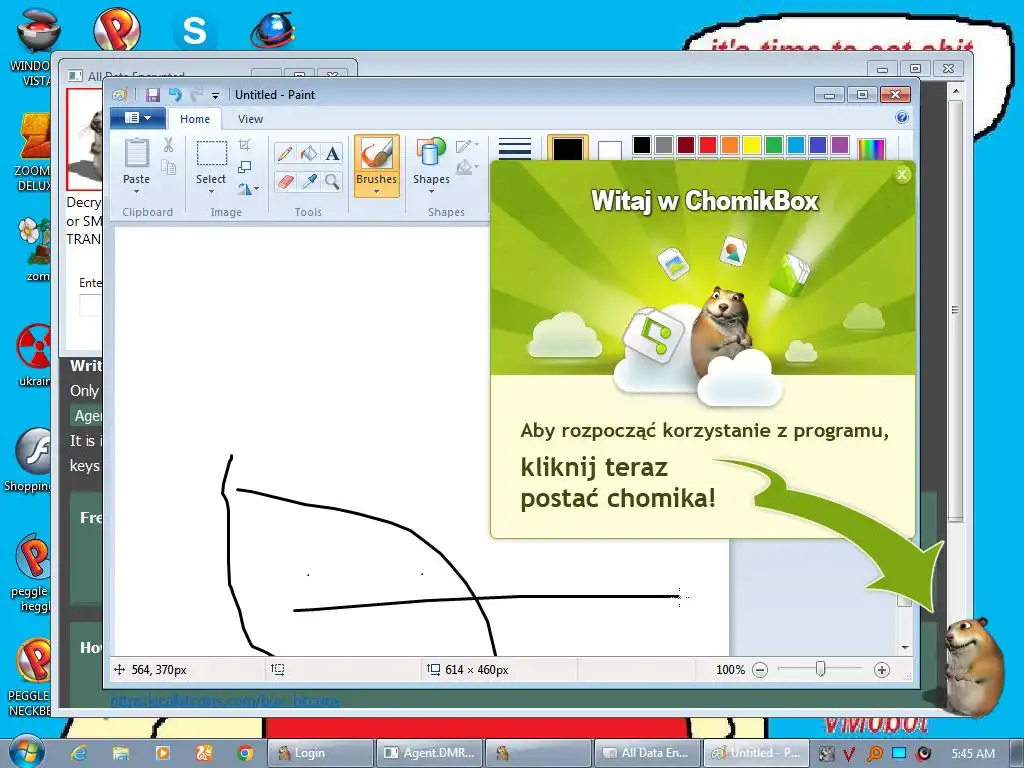The image size is (1024, 768).
Task: Expand the Shapes dropdown arrow
Action: point(431,191)
